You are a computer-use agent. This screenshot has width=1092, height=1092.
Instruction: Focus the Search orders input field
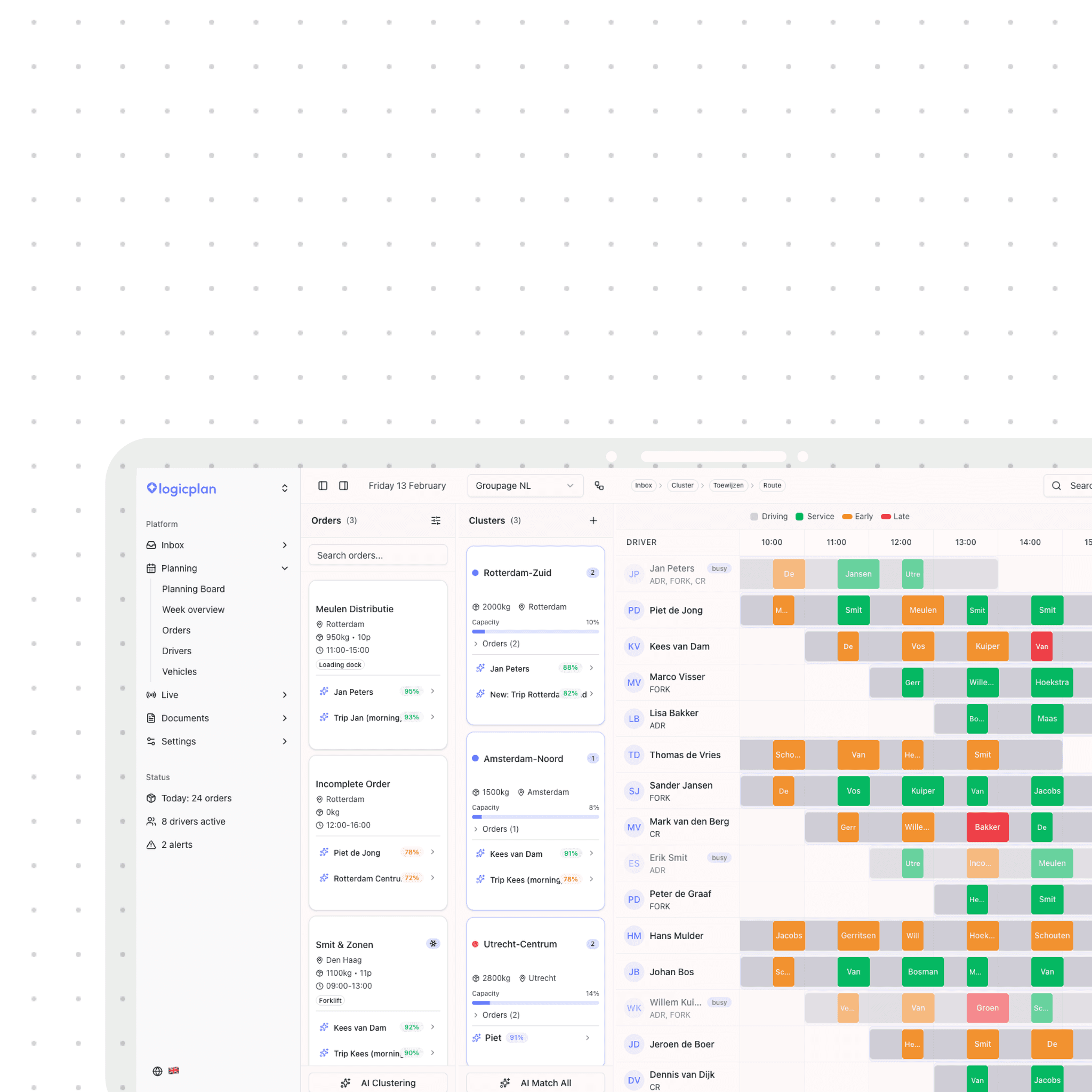click(378, 555)
